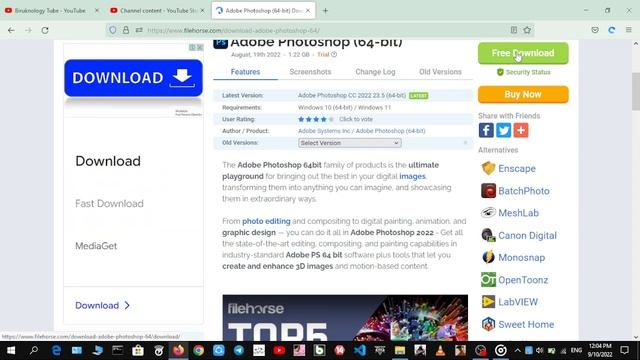Share the page on Twitter
This screenshot has height=360, width=640.
tap(503, 130)
